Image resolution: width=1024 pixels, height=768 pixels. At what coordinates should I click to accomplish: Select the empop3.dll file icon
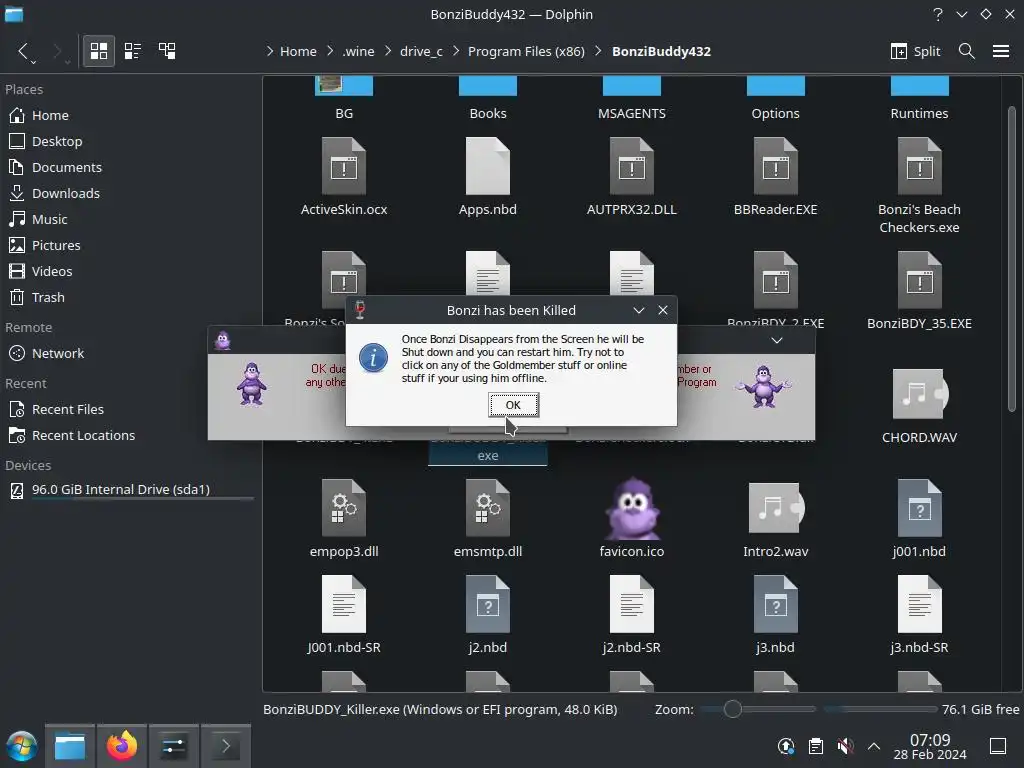coord(344,508)
